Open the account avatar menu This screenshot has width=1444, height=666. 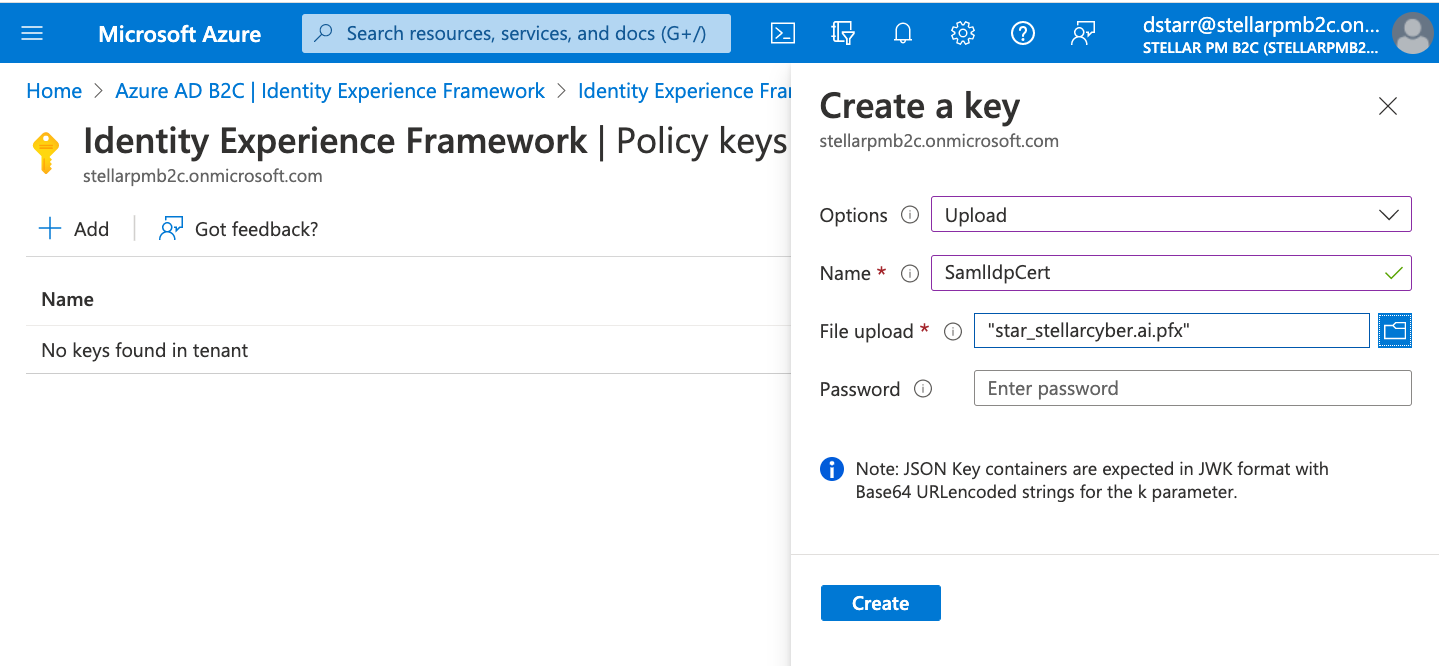(1412, 32)
